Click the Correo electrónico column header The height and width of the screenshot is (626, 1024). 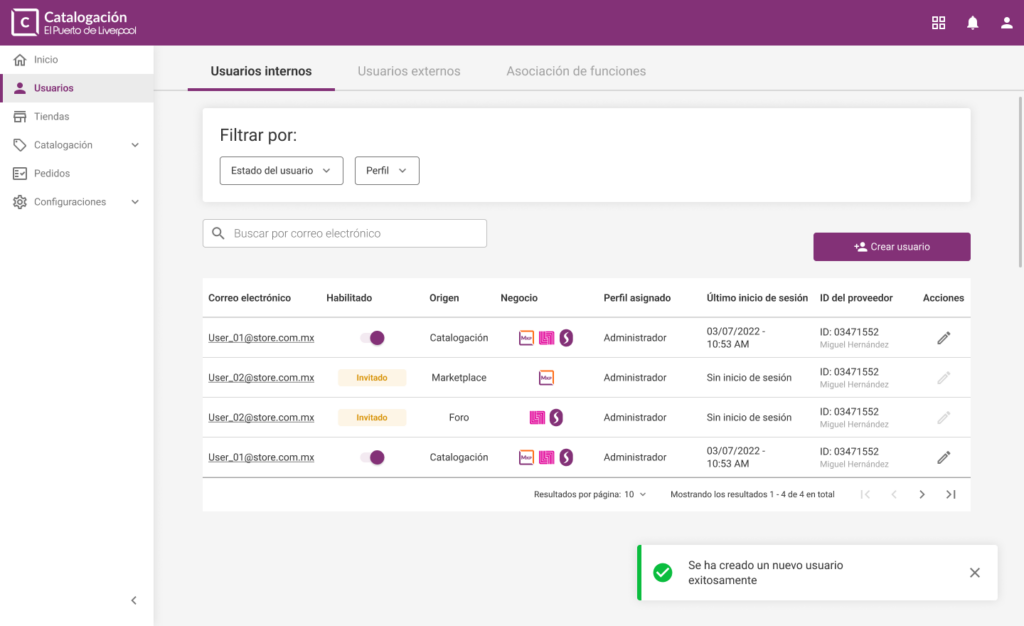pos(249,298)
